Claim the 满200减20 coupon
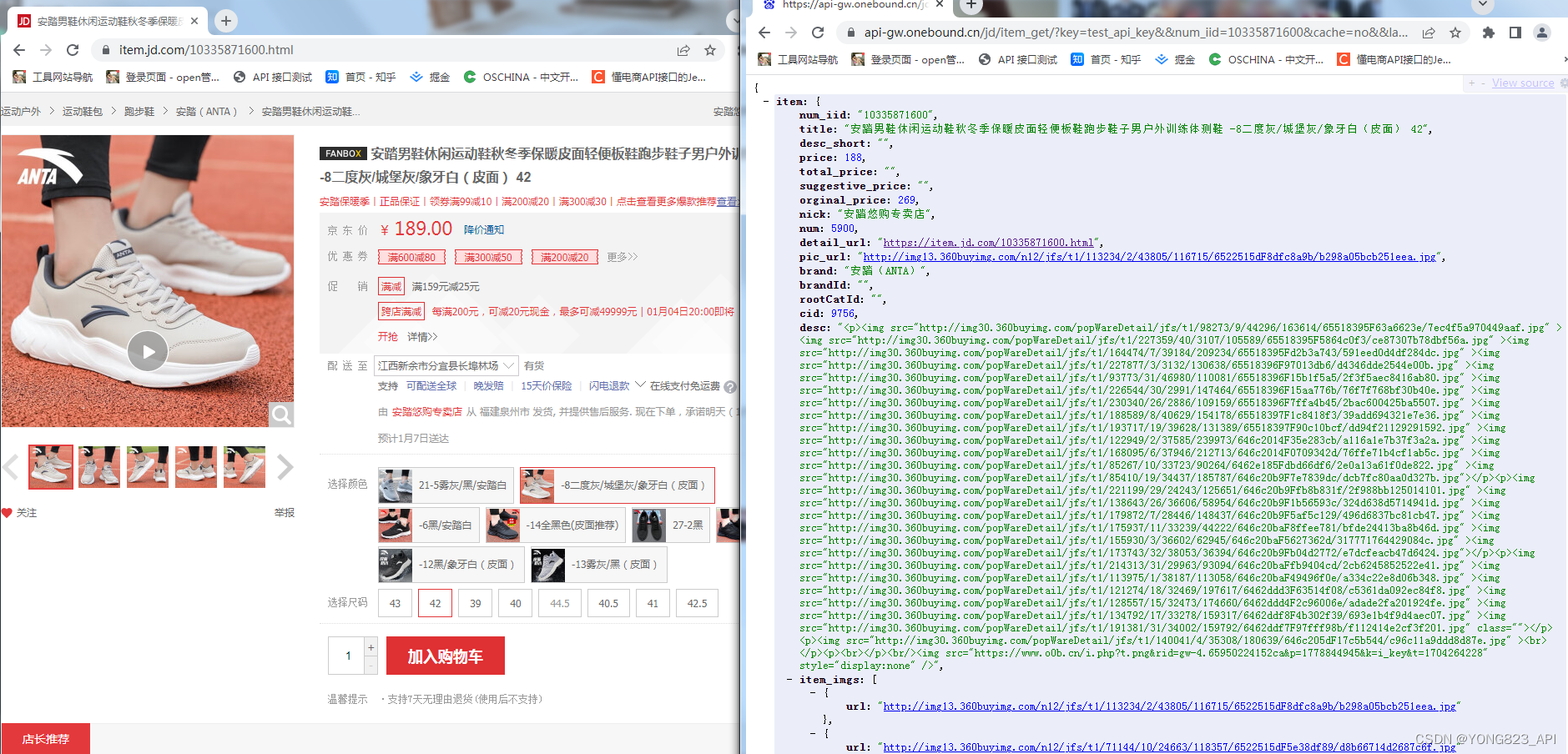 pyautogui.click(x=565, y=258)
